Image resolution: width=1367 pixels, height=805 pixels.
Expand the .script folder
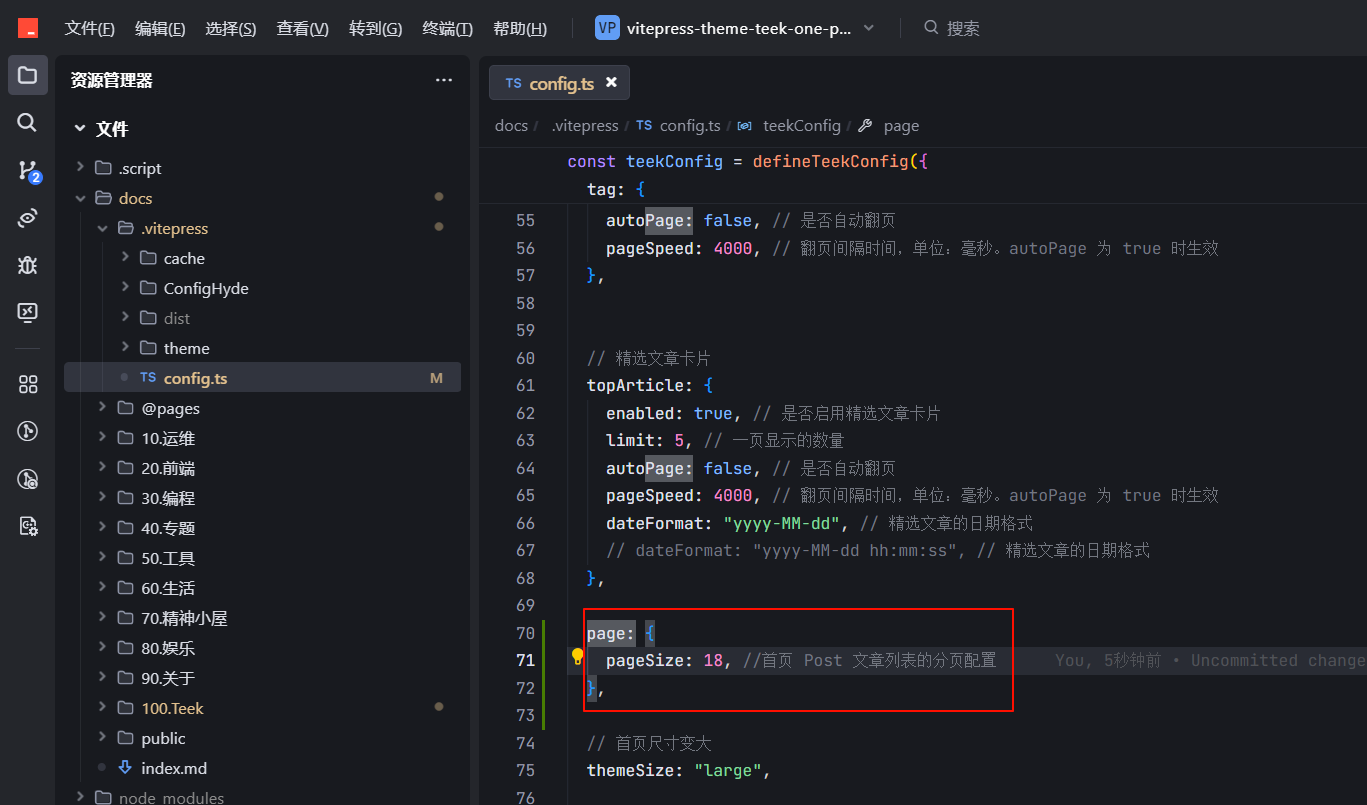tap(262, 168)
